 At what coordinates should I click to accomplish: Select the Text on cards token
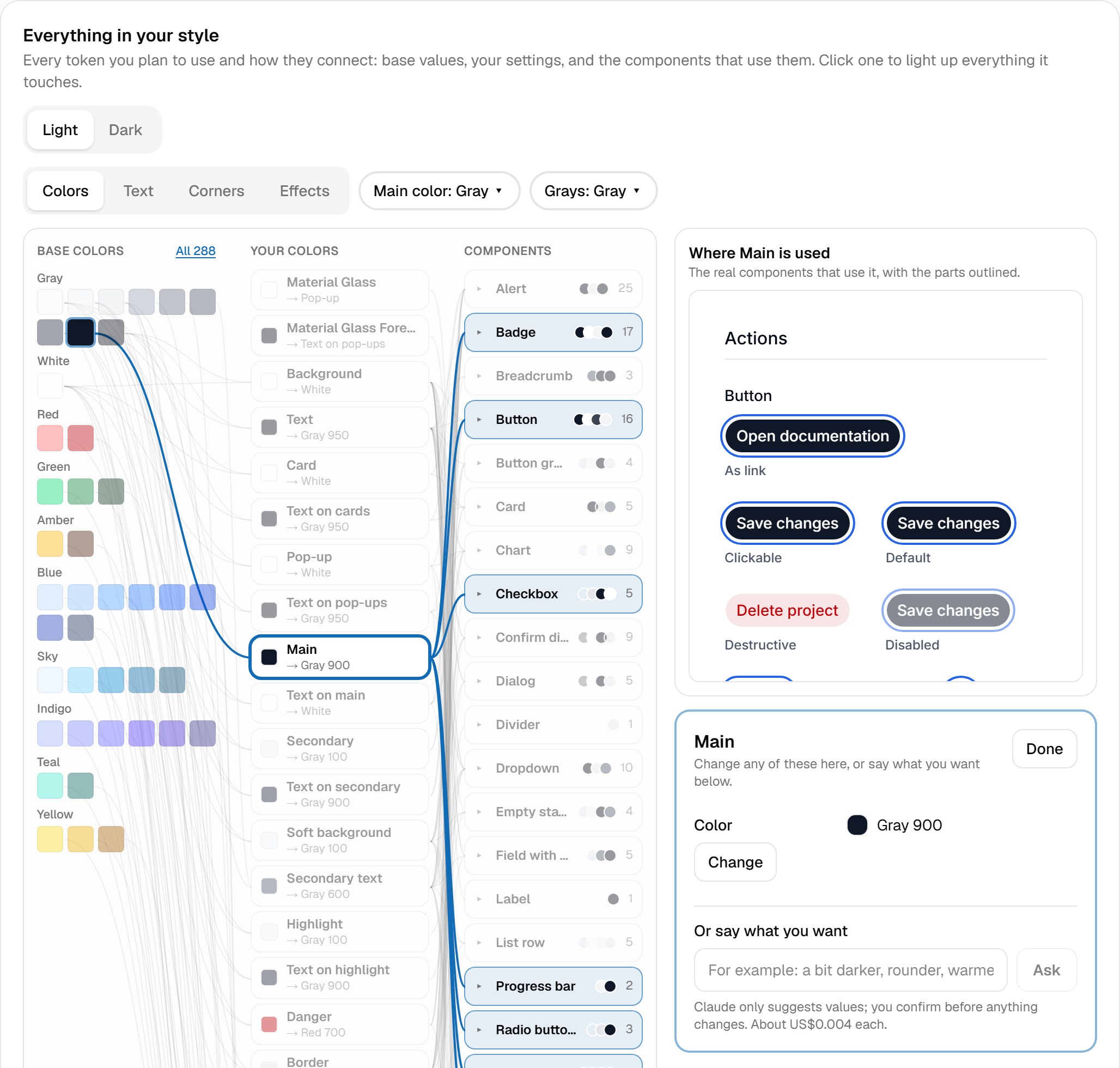(340, 519)
